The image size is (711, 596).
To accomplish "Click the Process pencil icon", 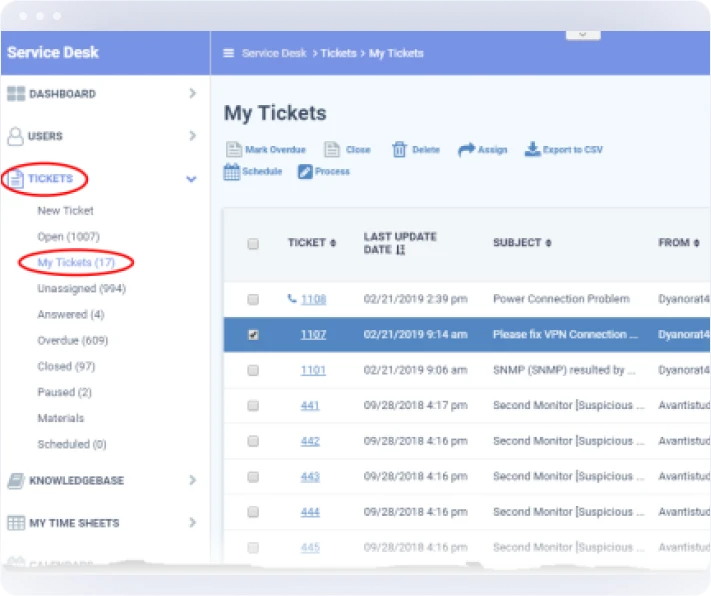I will [x=305, y=172].
